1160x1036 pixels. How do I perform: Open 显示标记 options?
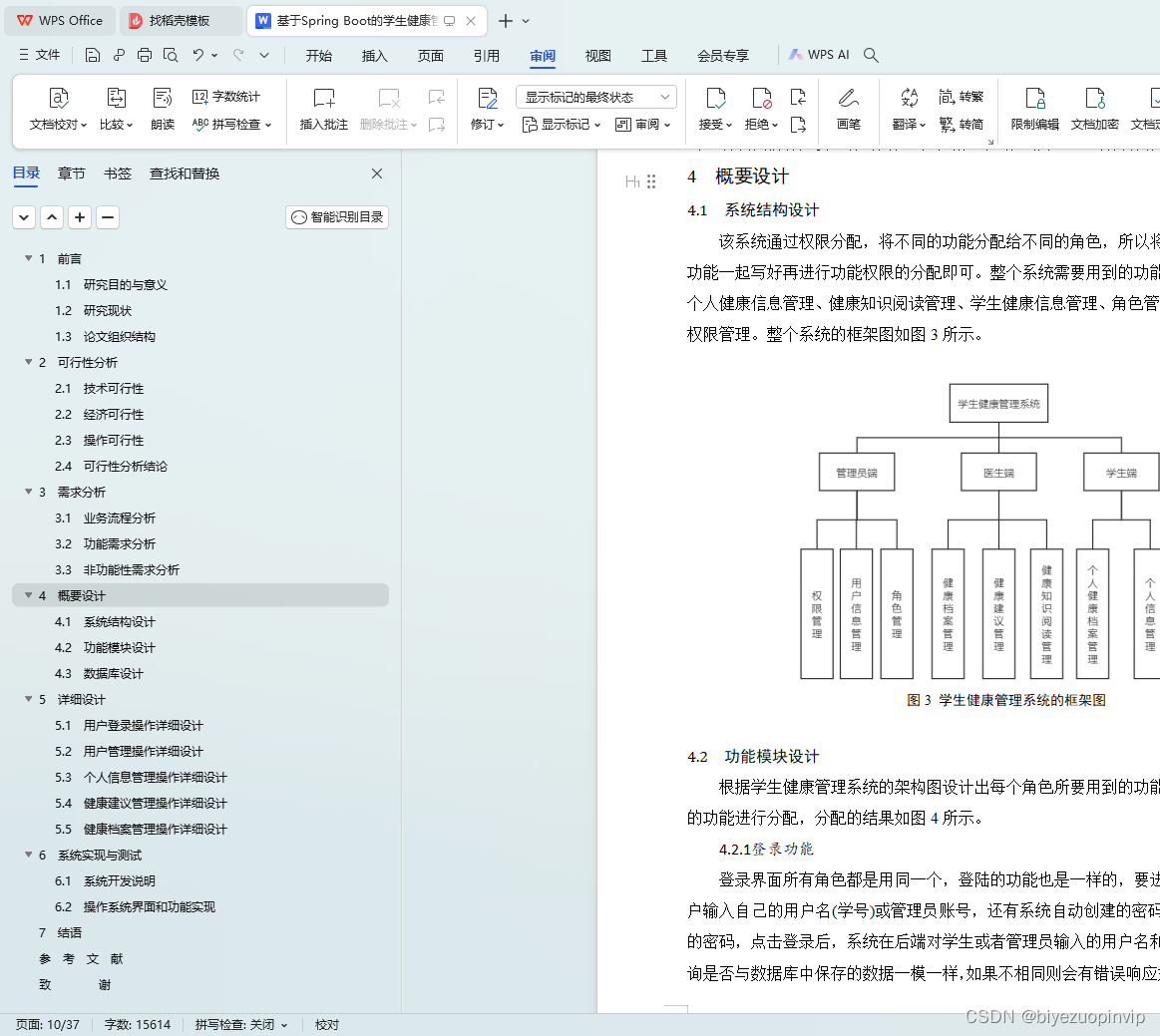(x=562, y=125)
